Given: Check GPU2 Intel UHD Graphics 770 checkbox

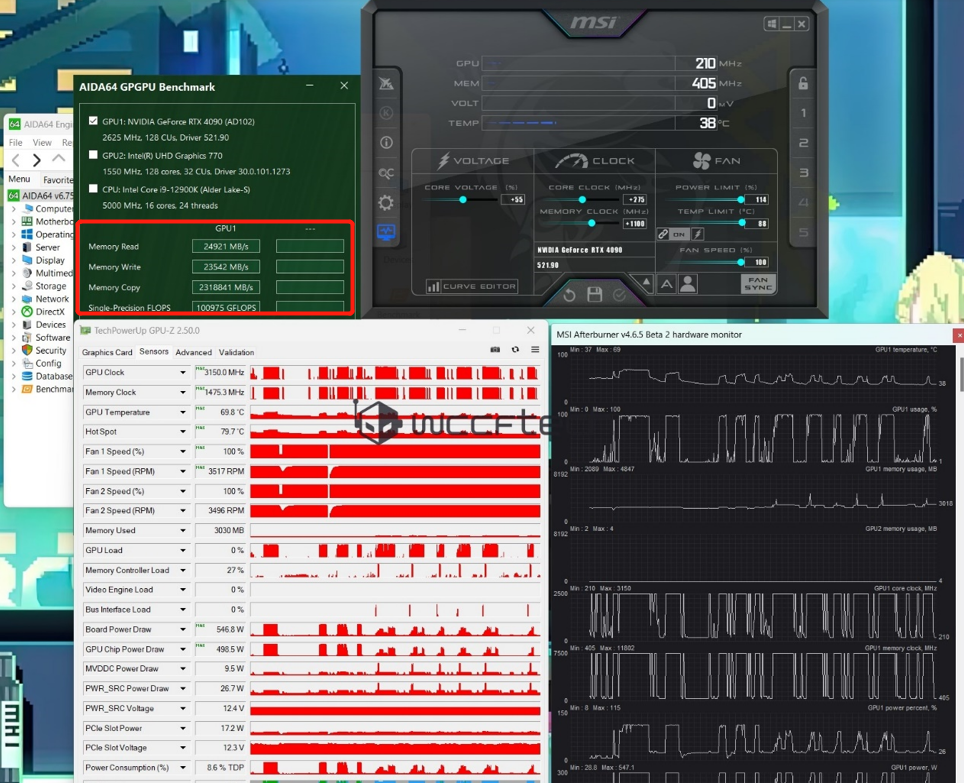Looking at the screenshot, I should (x=93, y=155).
